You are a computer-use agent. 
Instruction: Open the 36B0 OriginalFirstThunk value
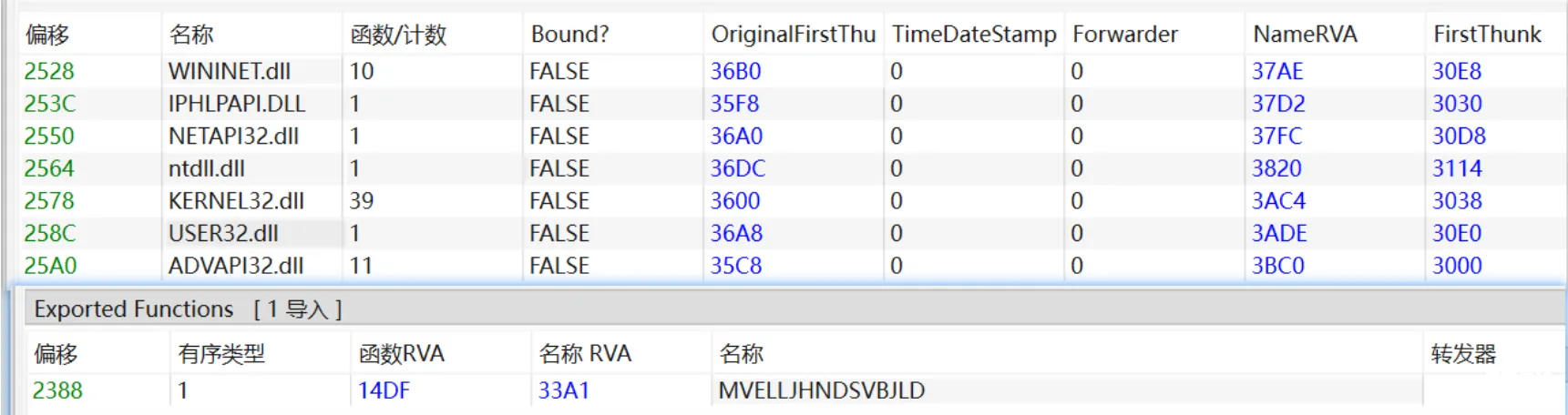click(735, 71)
